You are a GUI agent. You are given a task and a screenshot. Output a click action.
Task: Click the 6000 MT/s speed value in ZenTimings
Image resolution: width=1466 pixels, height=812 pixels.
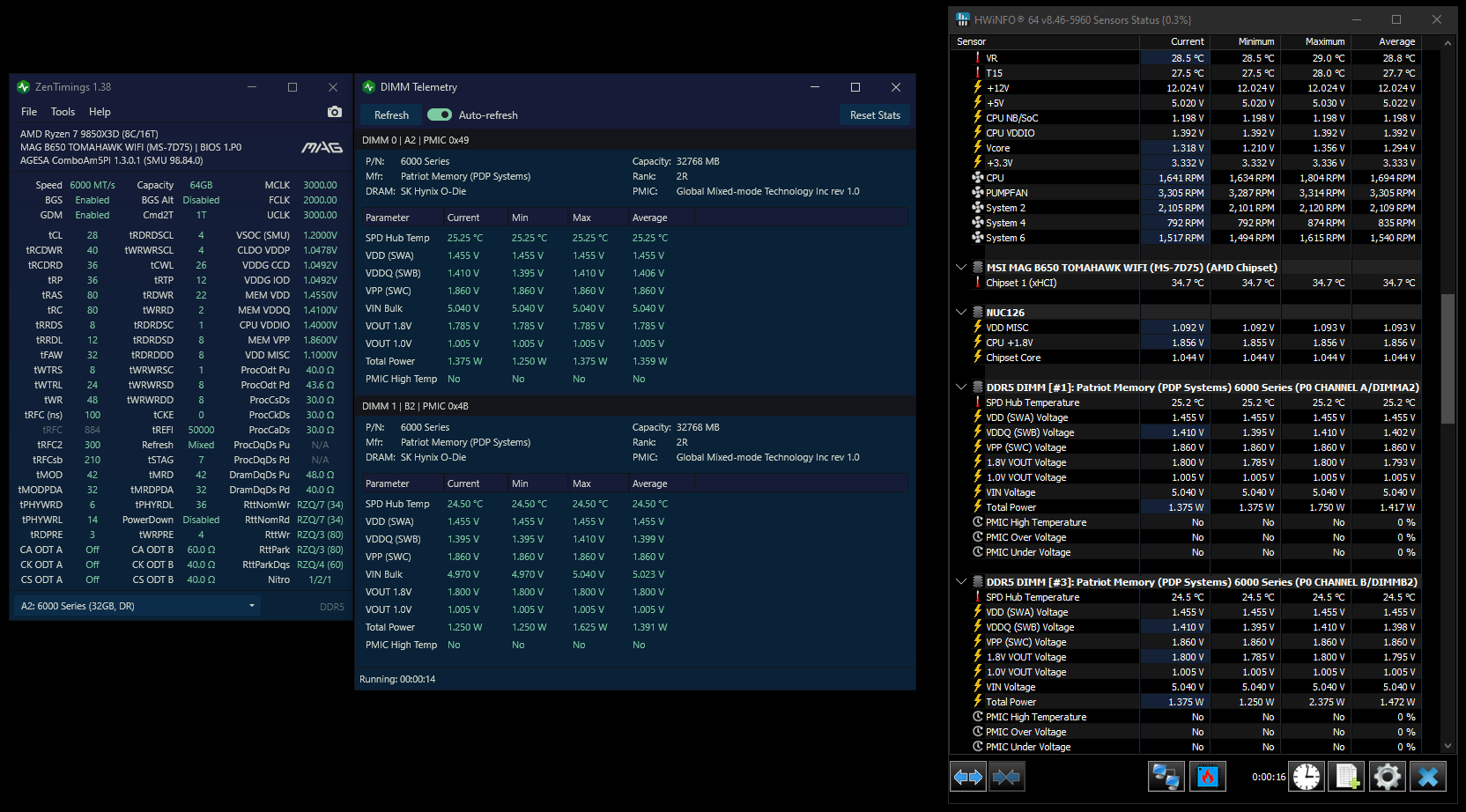coord(93,185)
